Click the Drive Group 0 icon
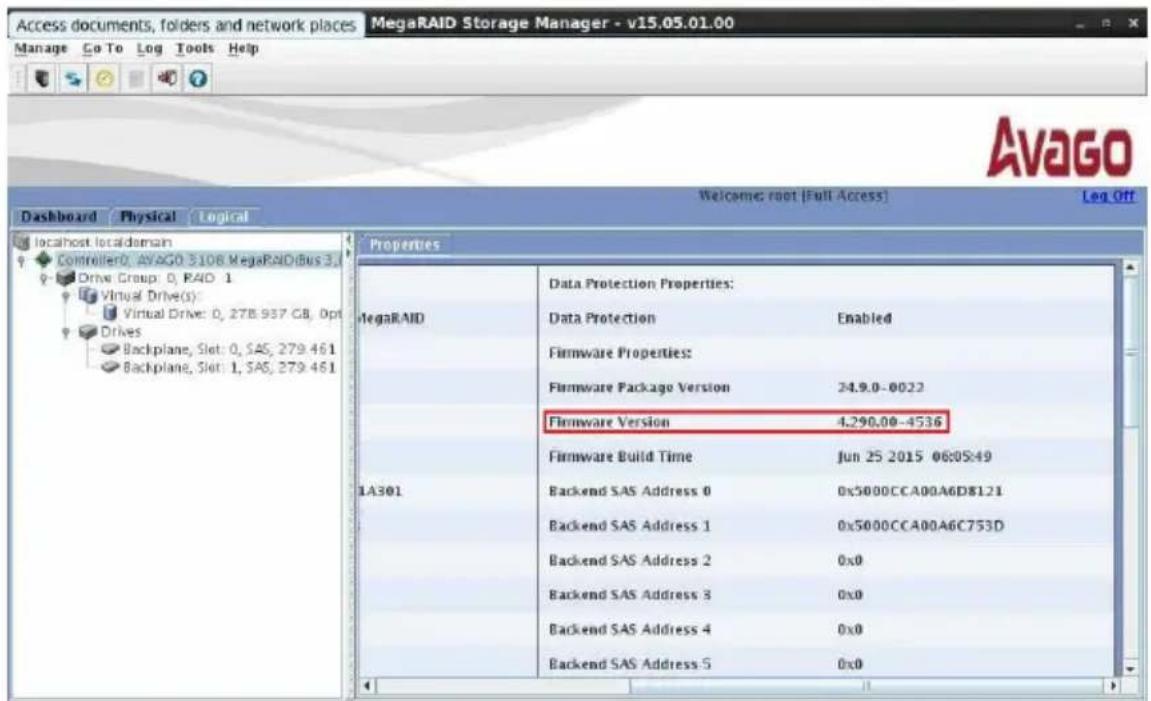 [65, 277]
